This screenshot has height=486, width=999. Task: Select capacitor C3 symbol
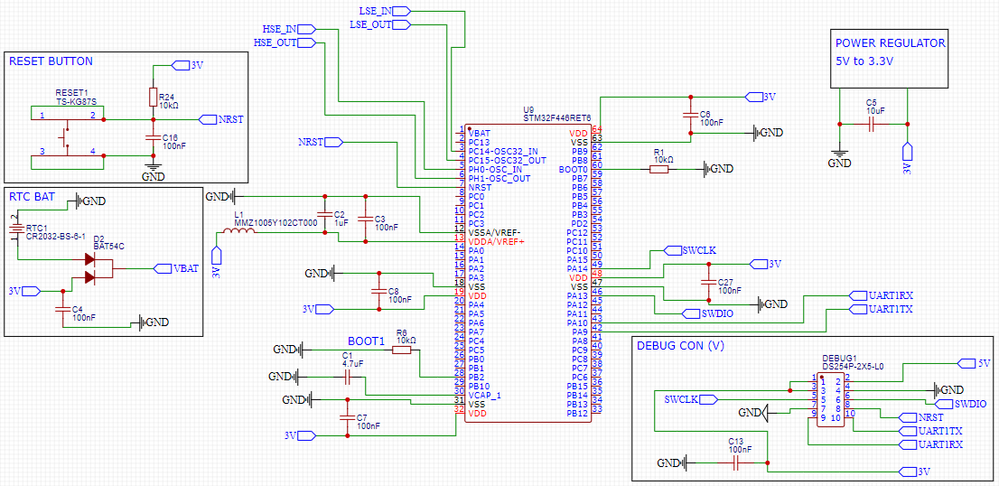tap(366, 218)
